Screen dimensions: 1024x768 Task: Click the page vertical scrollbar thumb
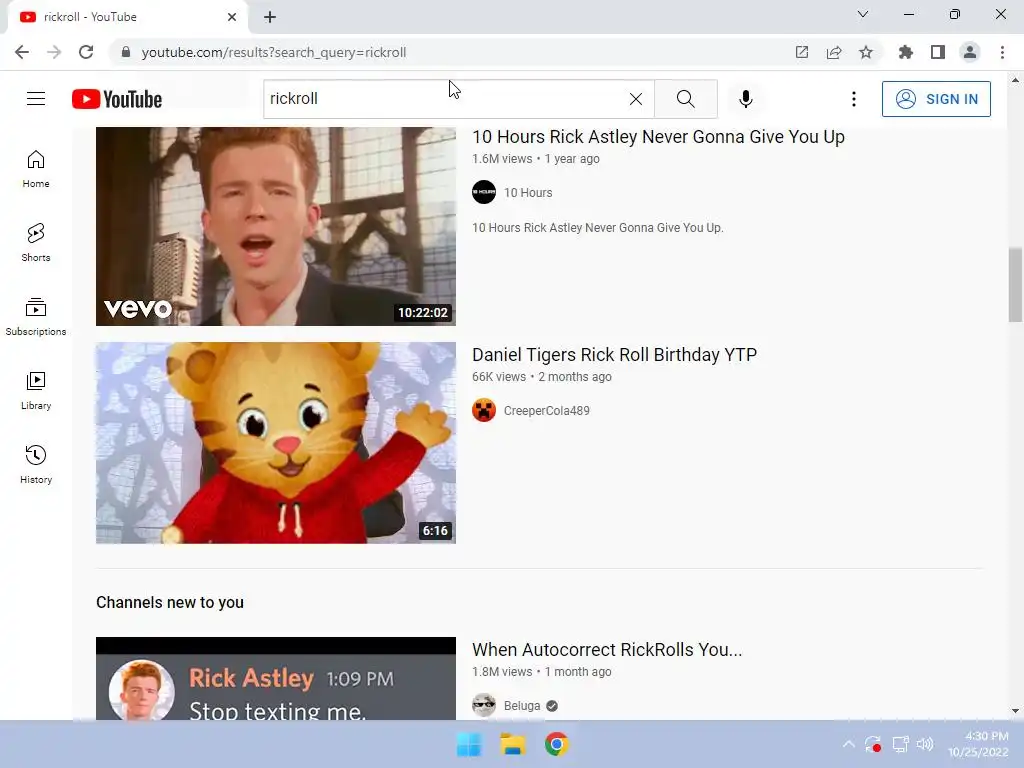(x=1015, y=285)
